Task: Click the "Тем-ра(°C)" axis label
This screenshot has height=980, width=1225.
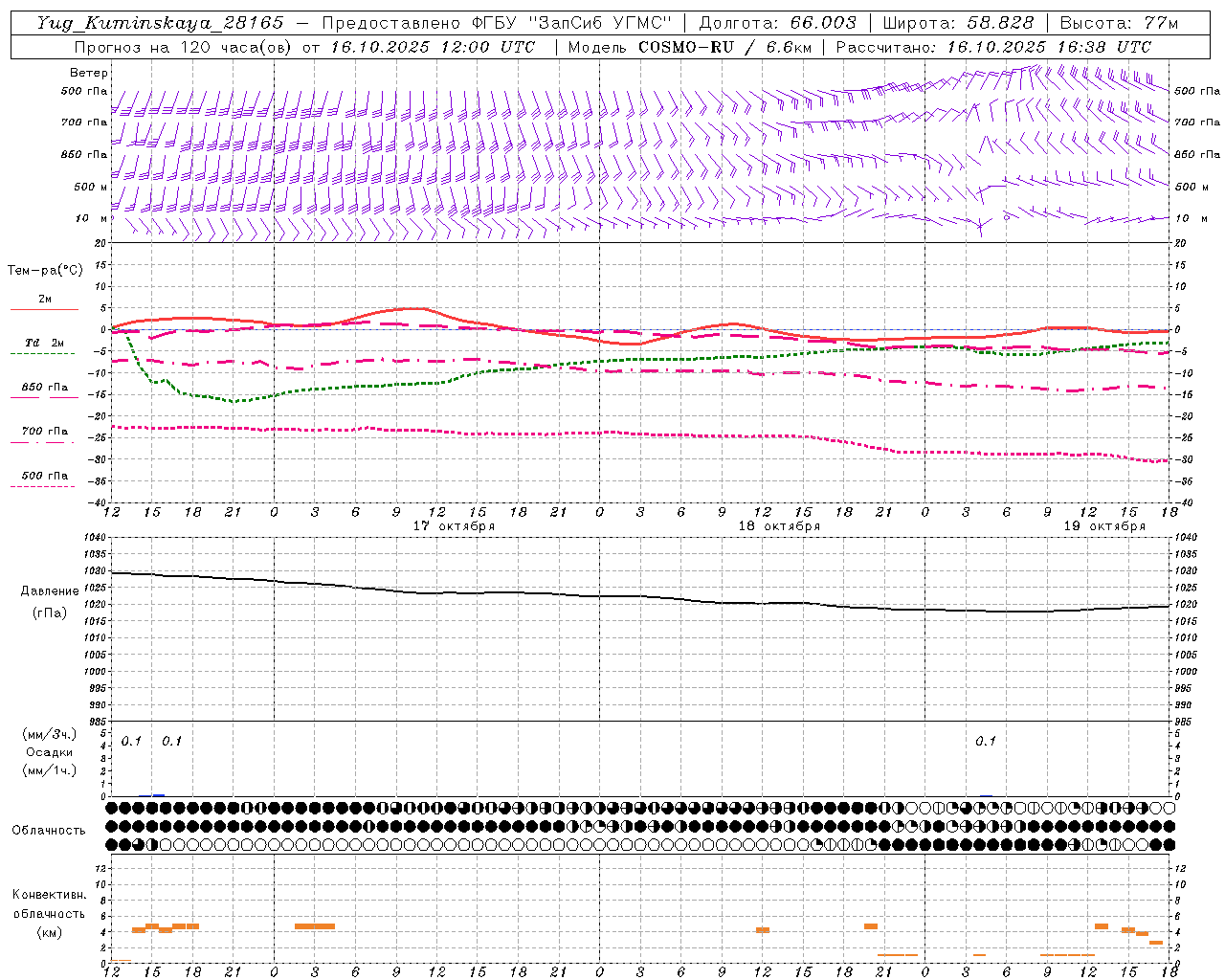Action: (x=45, y=271)
